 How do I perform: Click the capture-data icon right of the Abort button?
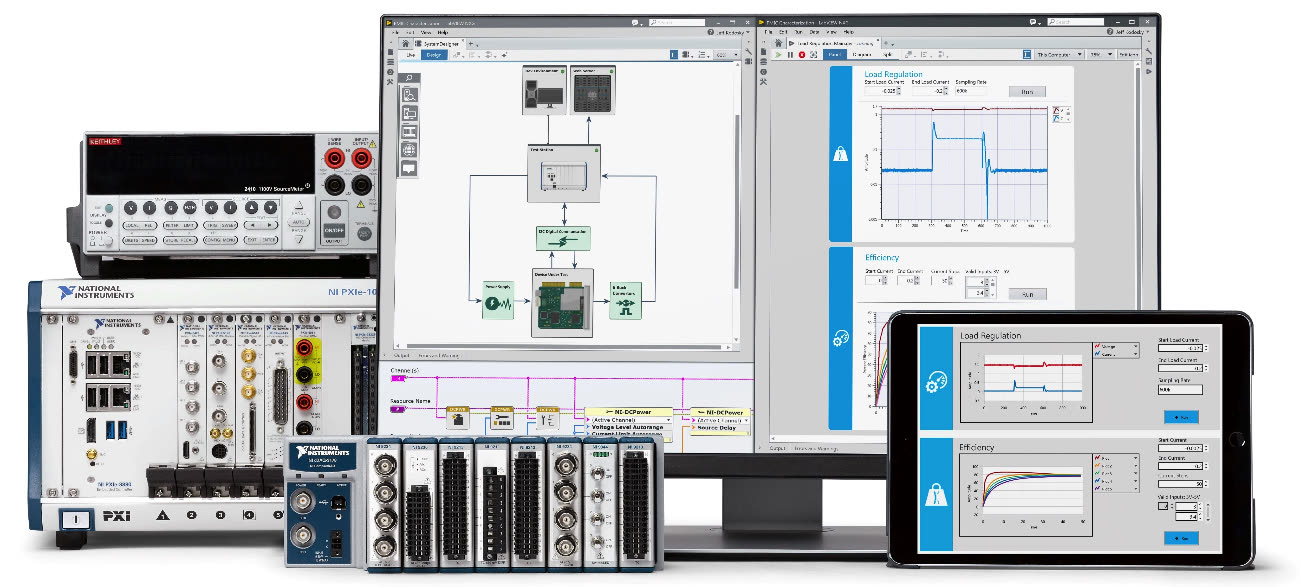pos(814,54)
